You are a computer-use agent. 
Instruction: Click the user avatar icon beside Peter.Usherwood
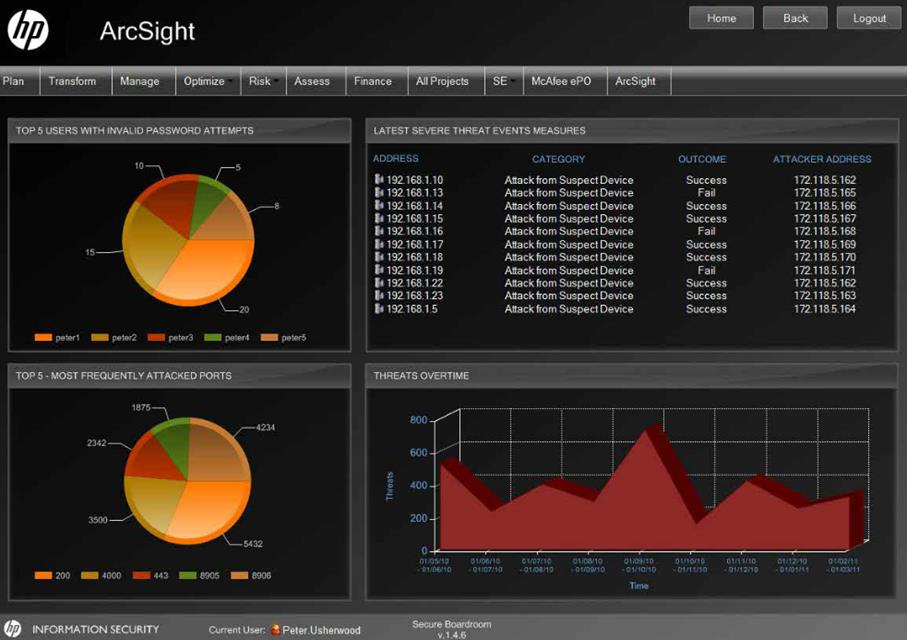[275, 630]
